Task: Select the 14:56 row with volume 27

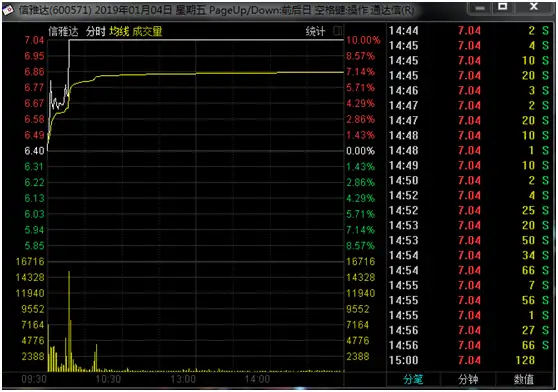Action: (x=469, y=330)
